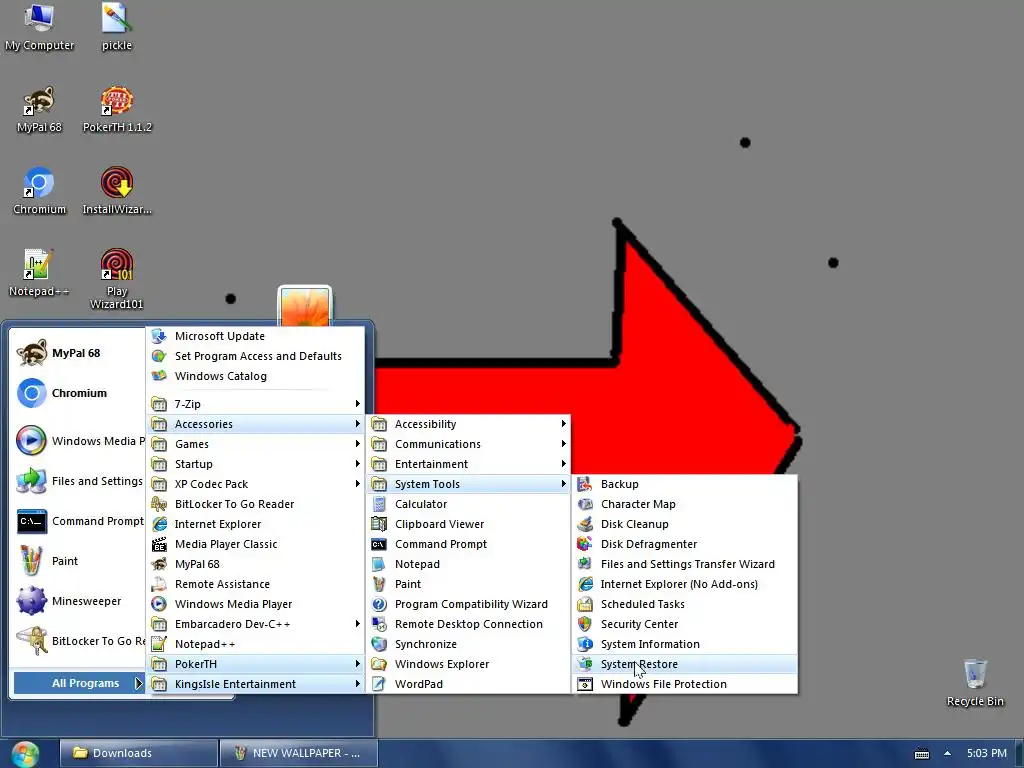The width and height of the screenshot is (1024, 768).
Task: Open Notepad from Accessories
Action: (x=468, y=564)
